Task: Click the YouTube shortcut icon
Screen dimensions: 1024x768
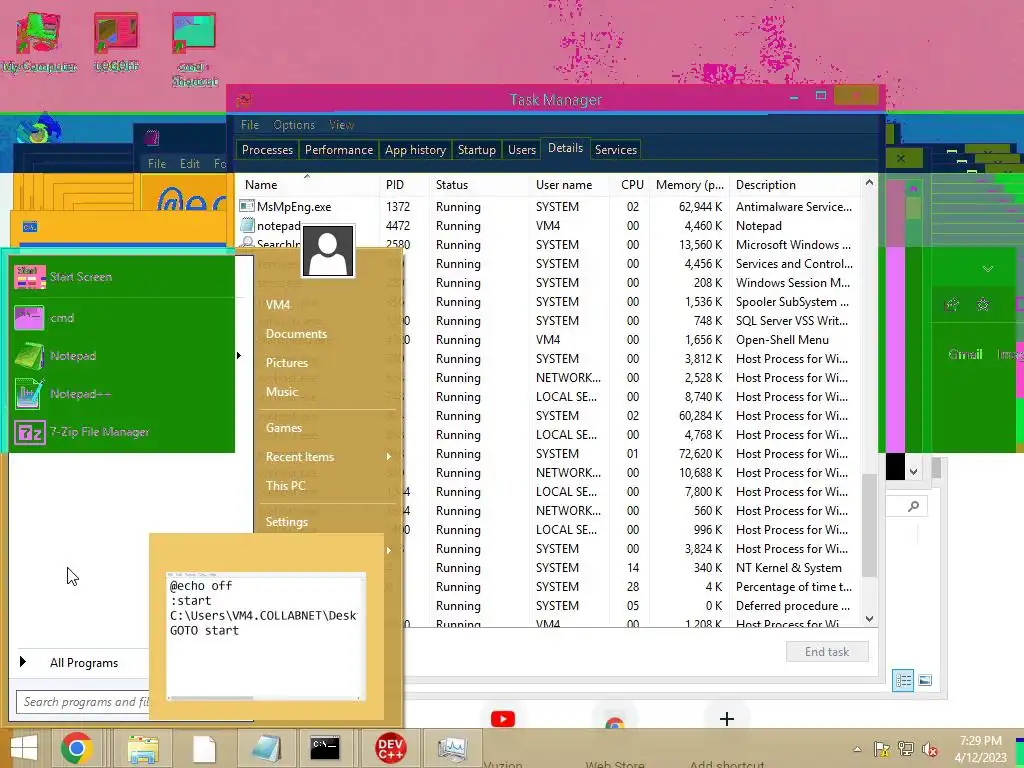Action: (502, 719)
